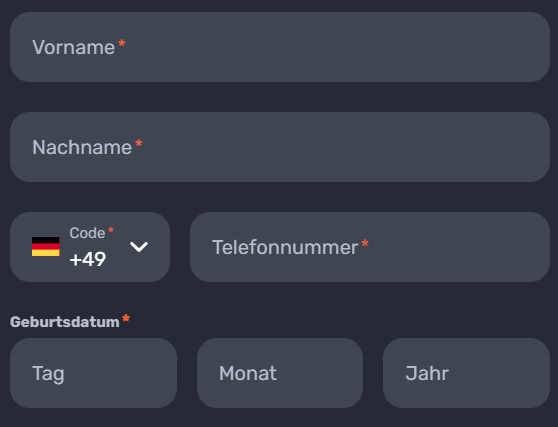
Task: Click the Nachname placeholder text
Action: (x=82, y=147)
